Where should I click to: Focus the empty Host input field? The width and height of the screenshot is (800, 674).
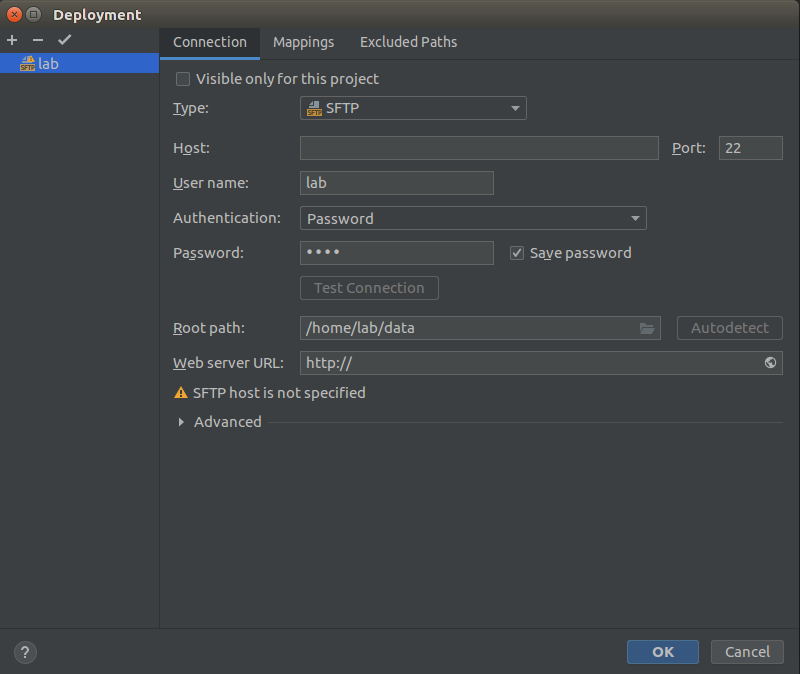click(x=479, y=148)
